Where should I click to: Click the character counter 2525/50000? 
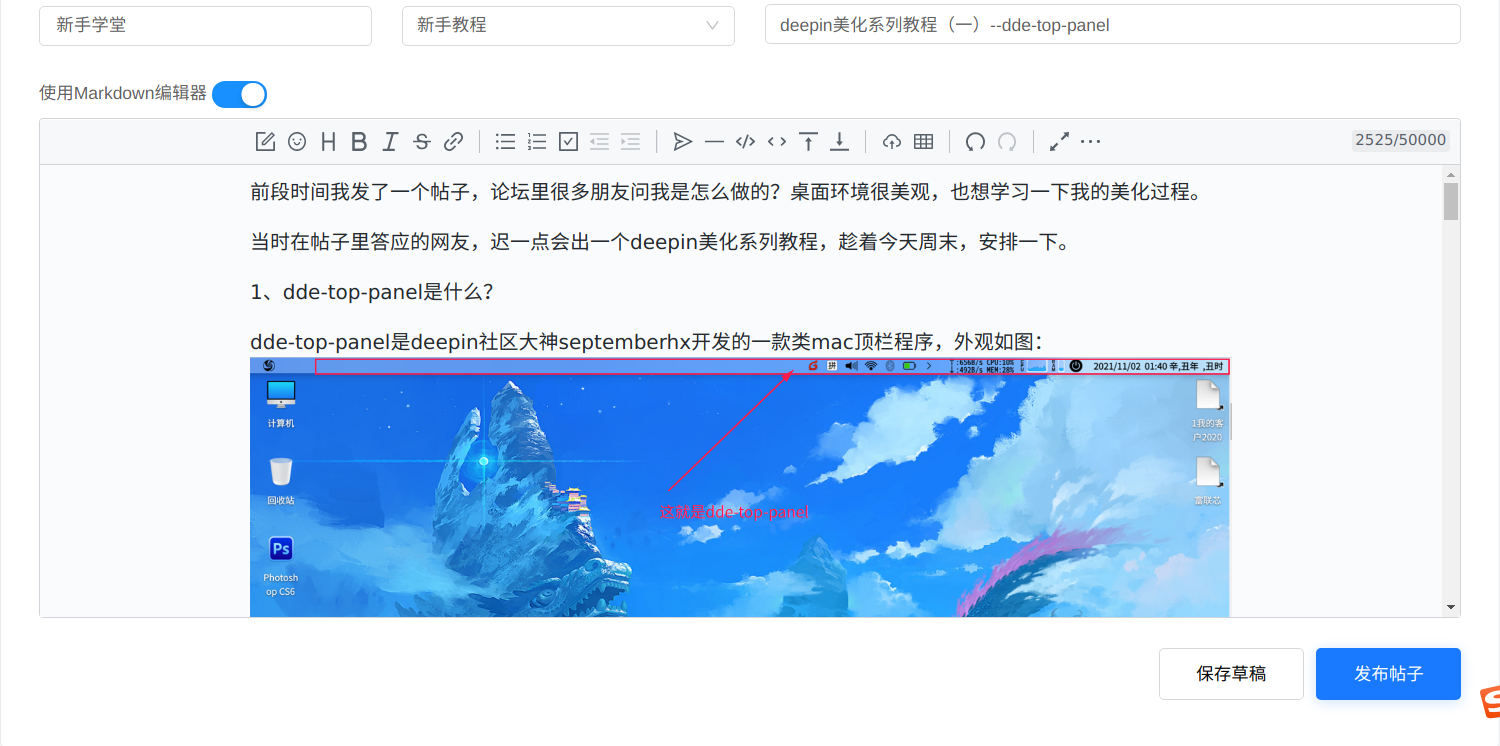[x=1400, y=141]
